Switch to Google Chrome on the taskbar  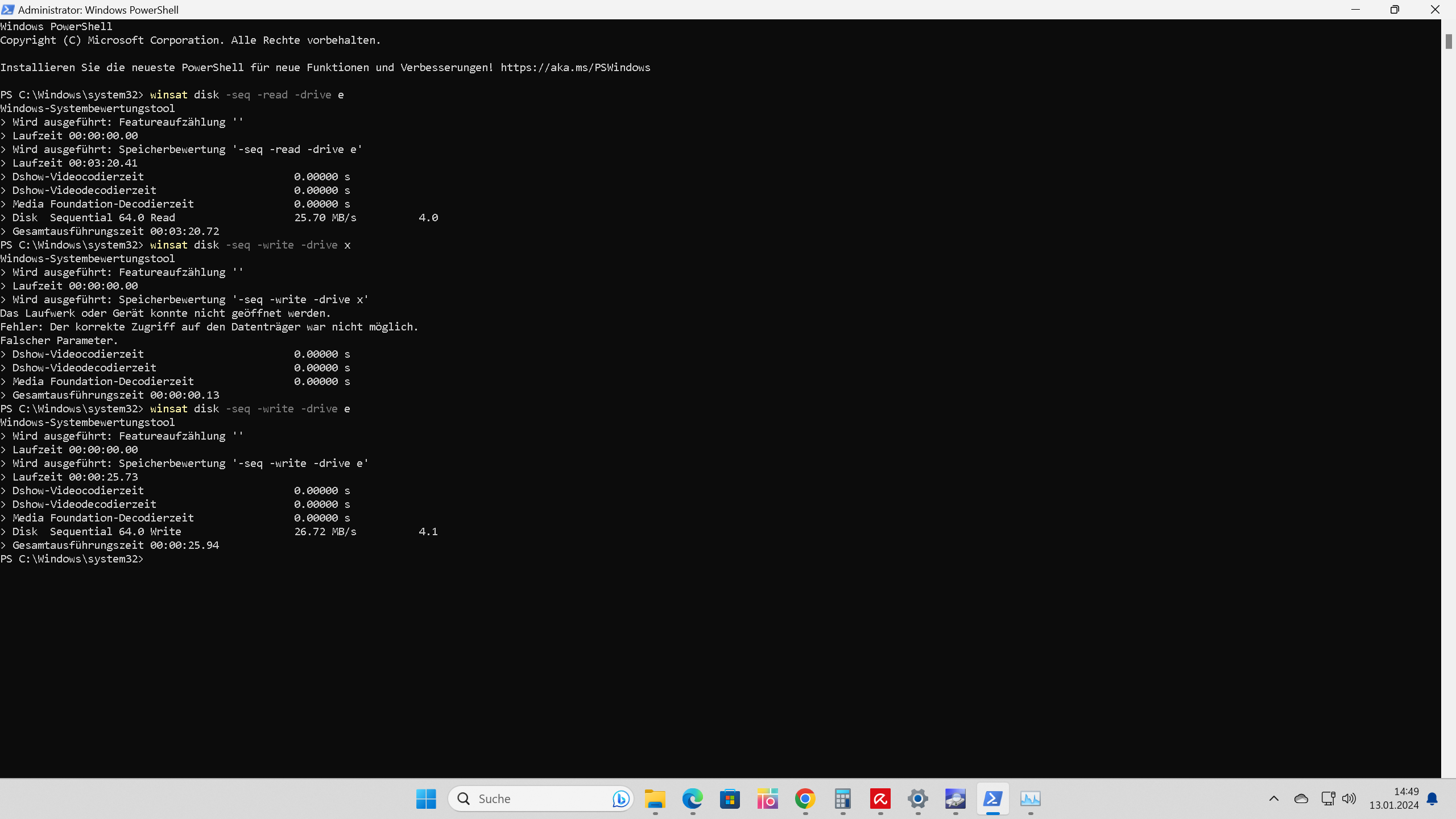point(805,799)
